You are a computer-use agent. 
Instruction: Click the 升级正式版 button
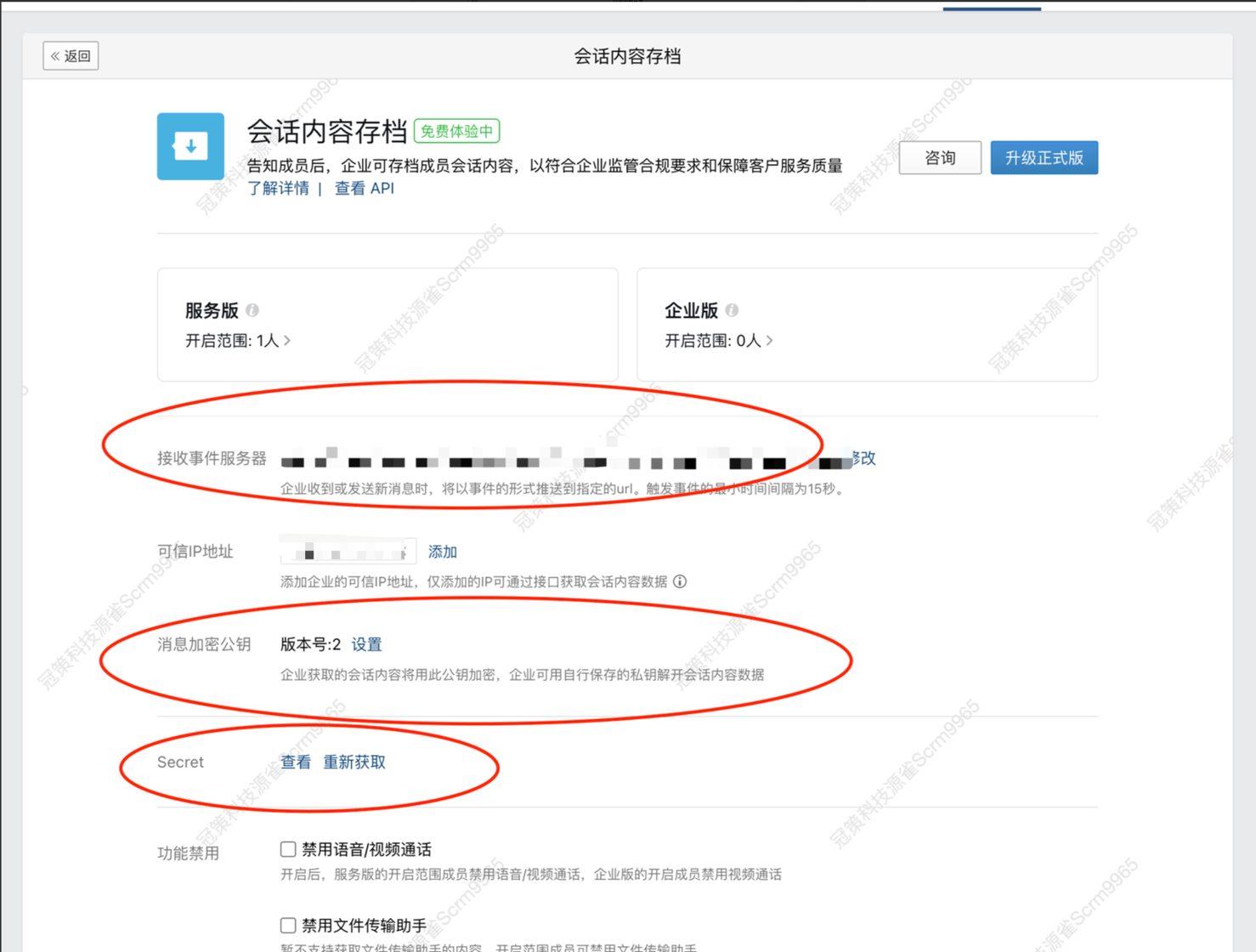pyautogui.click(x=1044, y=158)
